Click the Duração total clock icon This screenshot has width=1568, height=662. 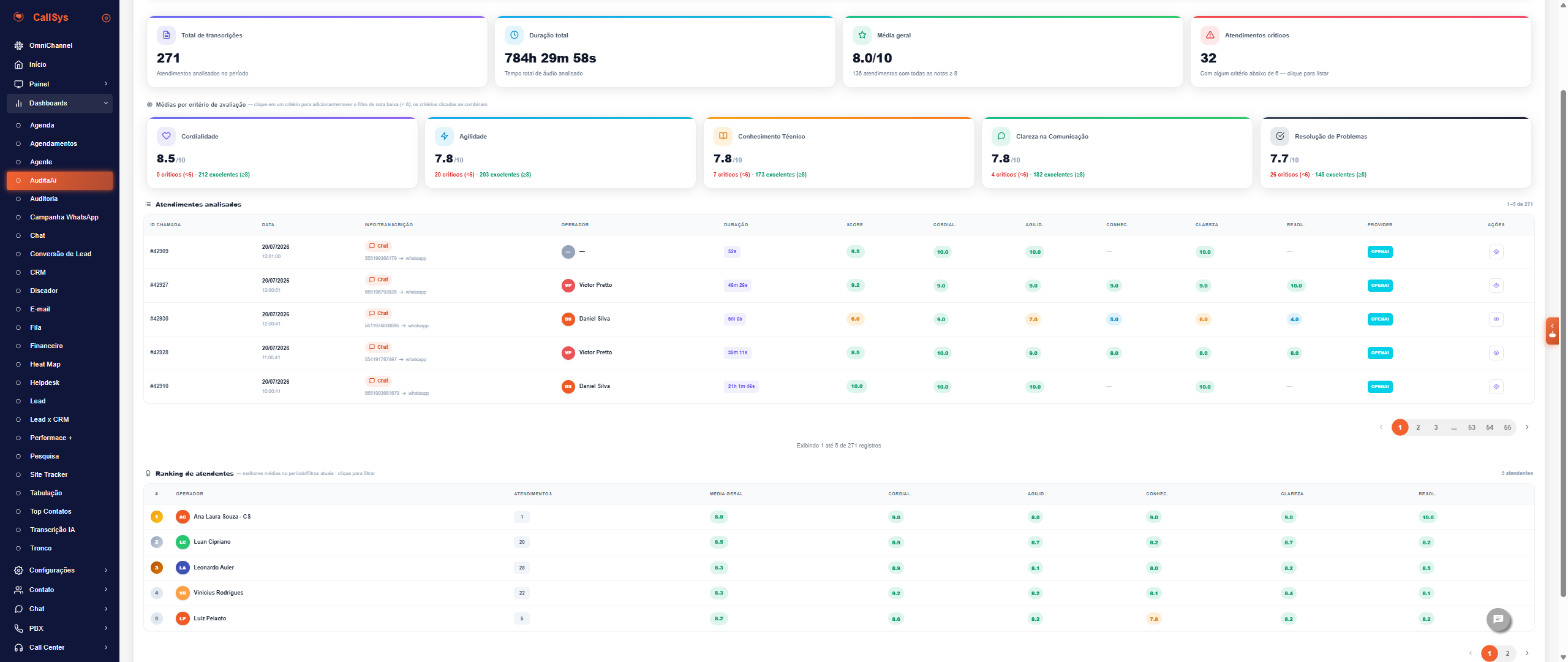514,35
